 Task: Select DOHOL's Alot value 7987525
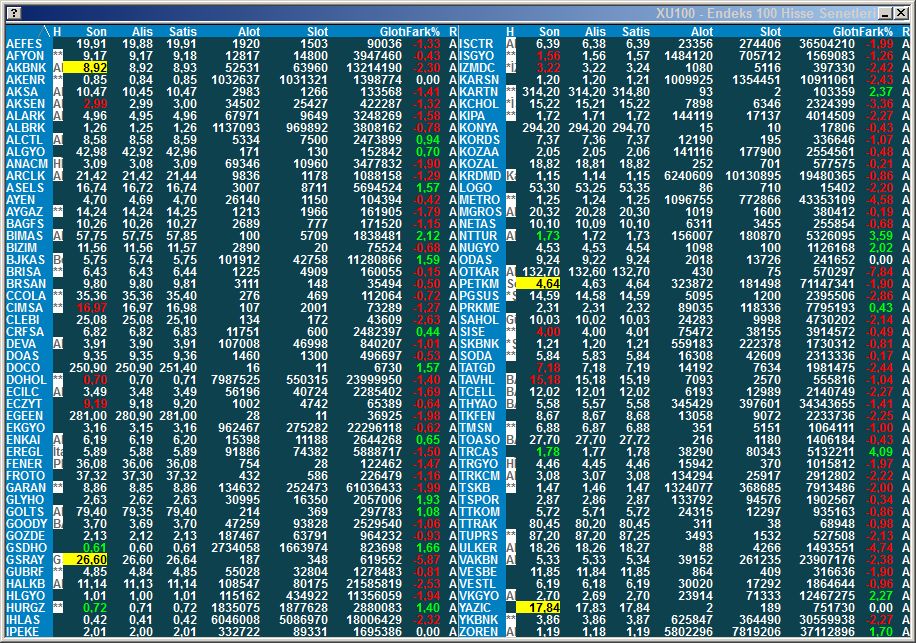tap(235, 380)
